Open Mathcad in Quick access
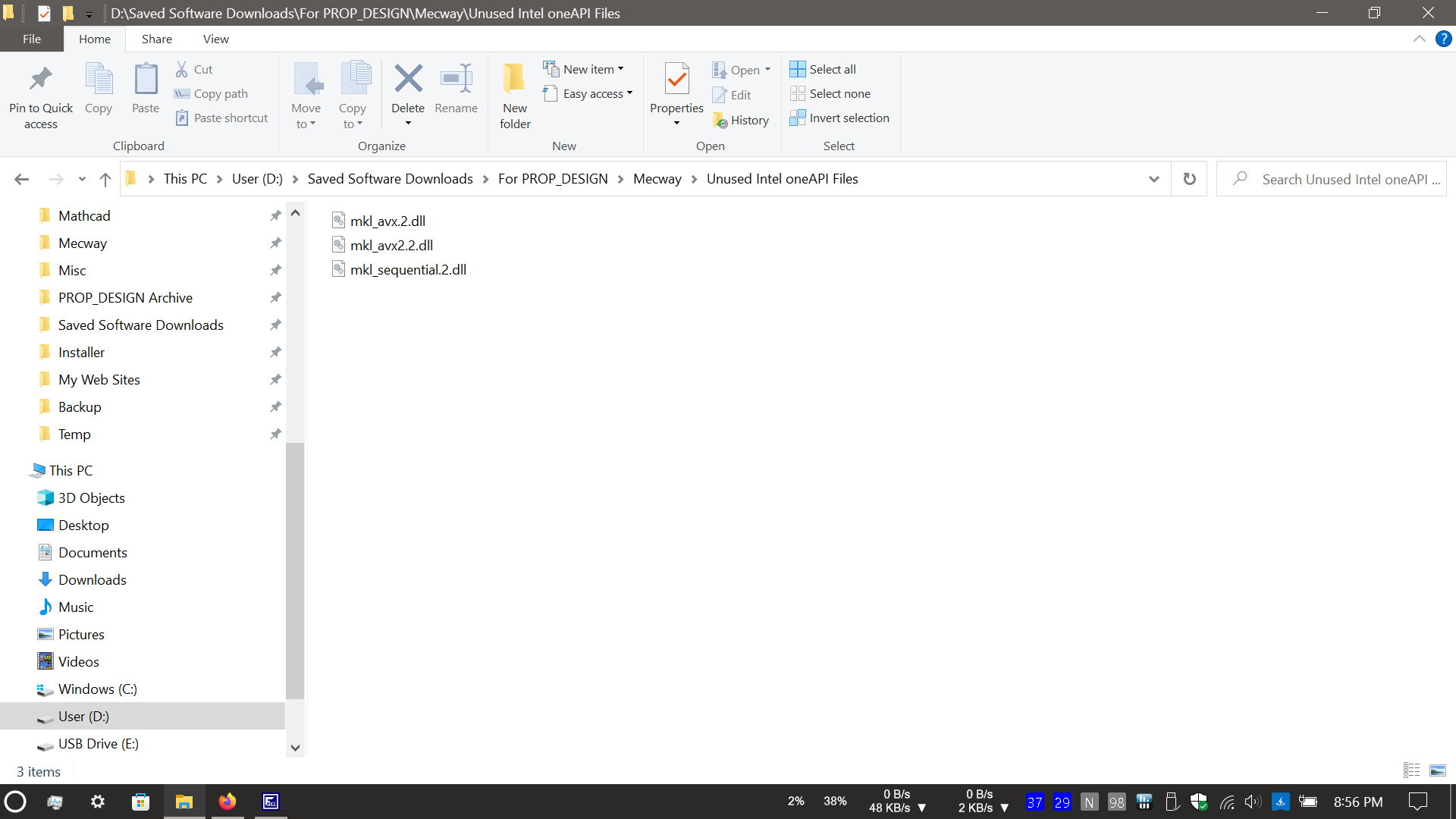Viewport: 1456px width, 819px height. click(x=84, y=215)
